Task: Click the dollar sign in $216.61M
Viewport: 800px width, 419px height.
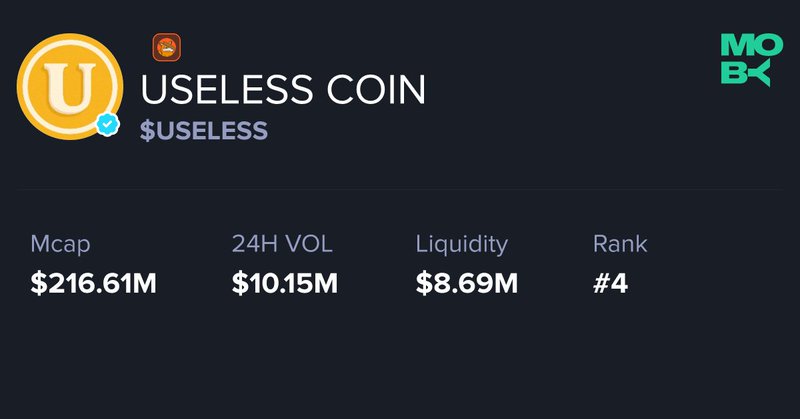Action: pyautogui.click(x=37, y=283)
